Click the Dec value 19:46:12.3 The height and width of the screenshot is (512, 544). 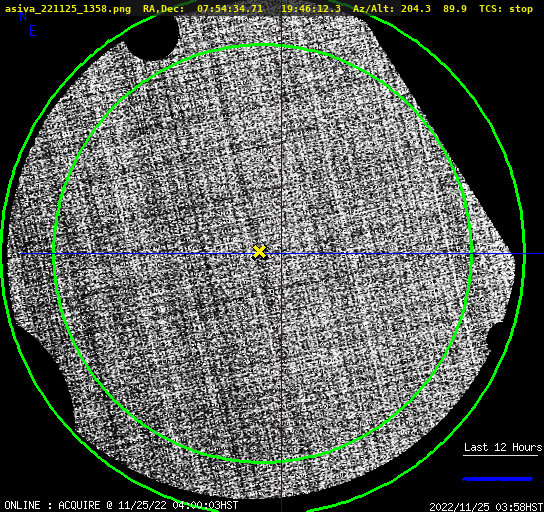pyautogui.click(x=311, y=9)
